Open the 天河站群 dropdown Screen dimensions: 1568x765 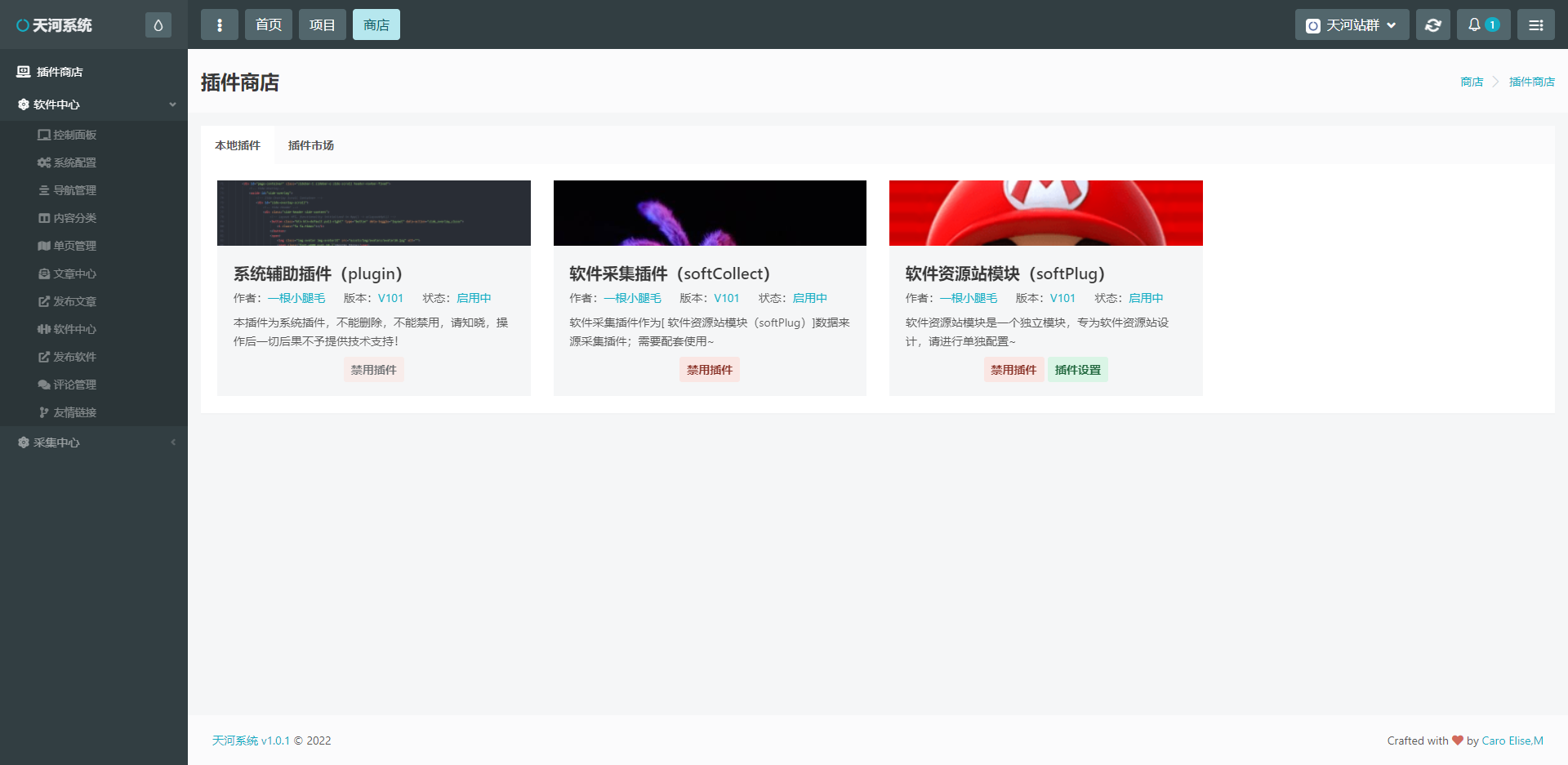(x=1352, y=25)
